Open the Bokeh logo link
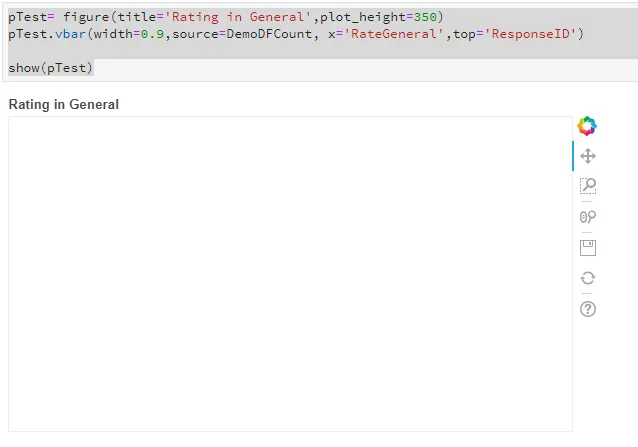The height and width of the screenshot is (447, 638). click(587, 126)
